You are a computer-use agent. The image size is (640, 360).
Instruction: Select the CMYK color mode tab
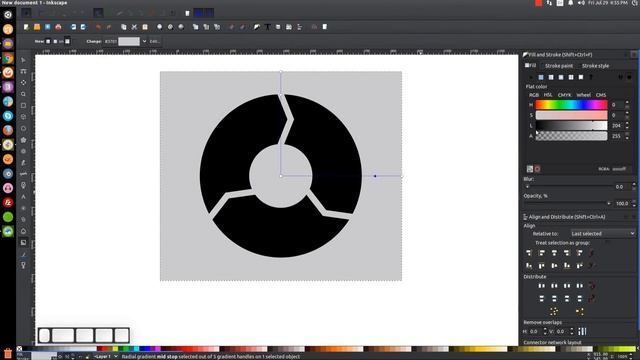click(564, 95)
